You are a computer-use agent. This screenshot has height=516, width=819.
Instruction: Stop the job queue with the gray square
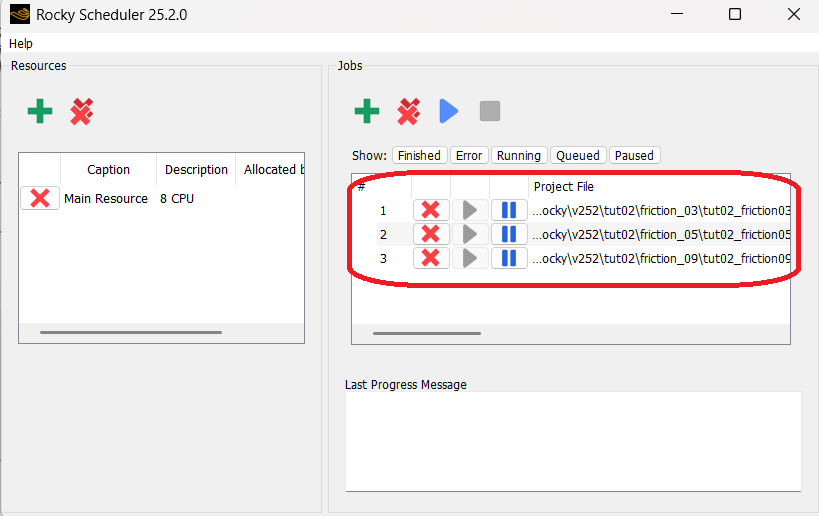(490, 111)
